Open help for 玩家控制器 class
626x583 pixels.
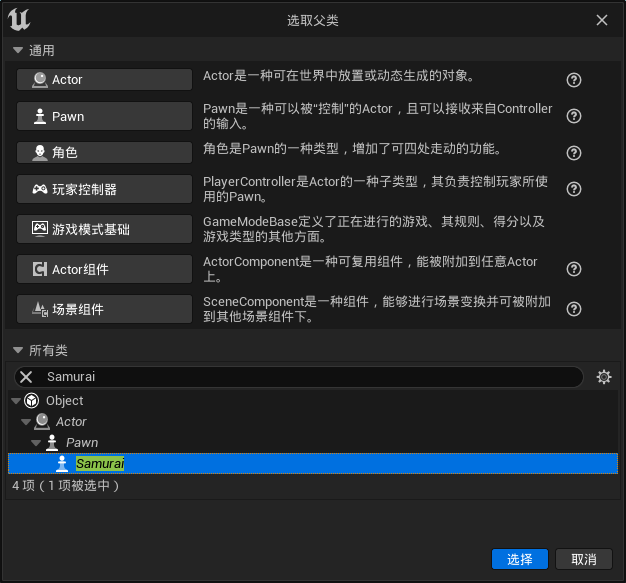574,189
